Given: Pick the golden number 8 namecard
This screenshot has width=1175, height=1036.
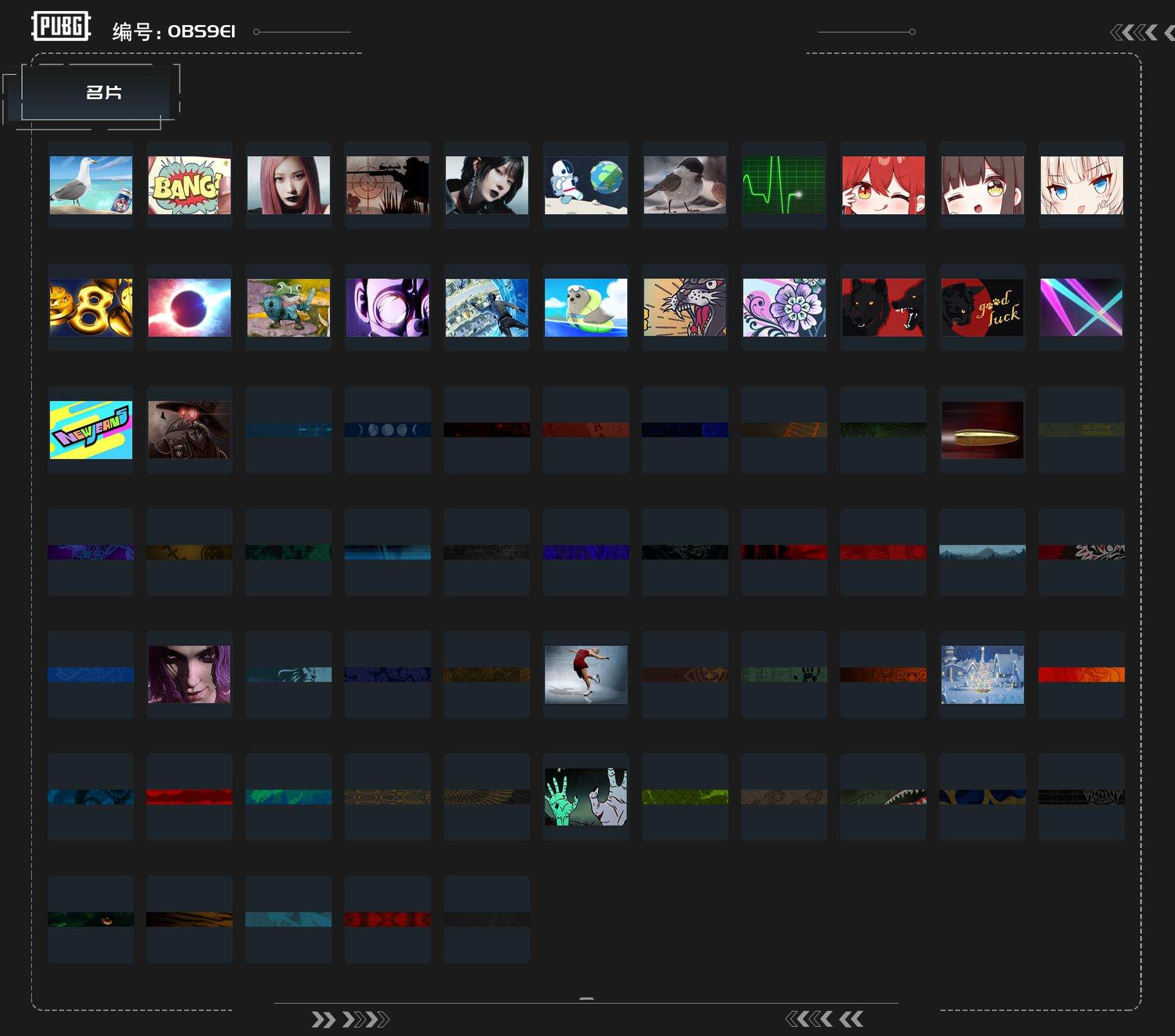Looking at the screenshot, I should pyautogui.click(x=91, y=307).
